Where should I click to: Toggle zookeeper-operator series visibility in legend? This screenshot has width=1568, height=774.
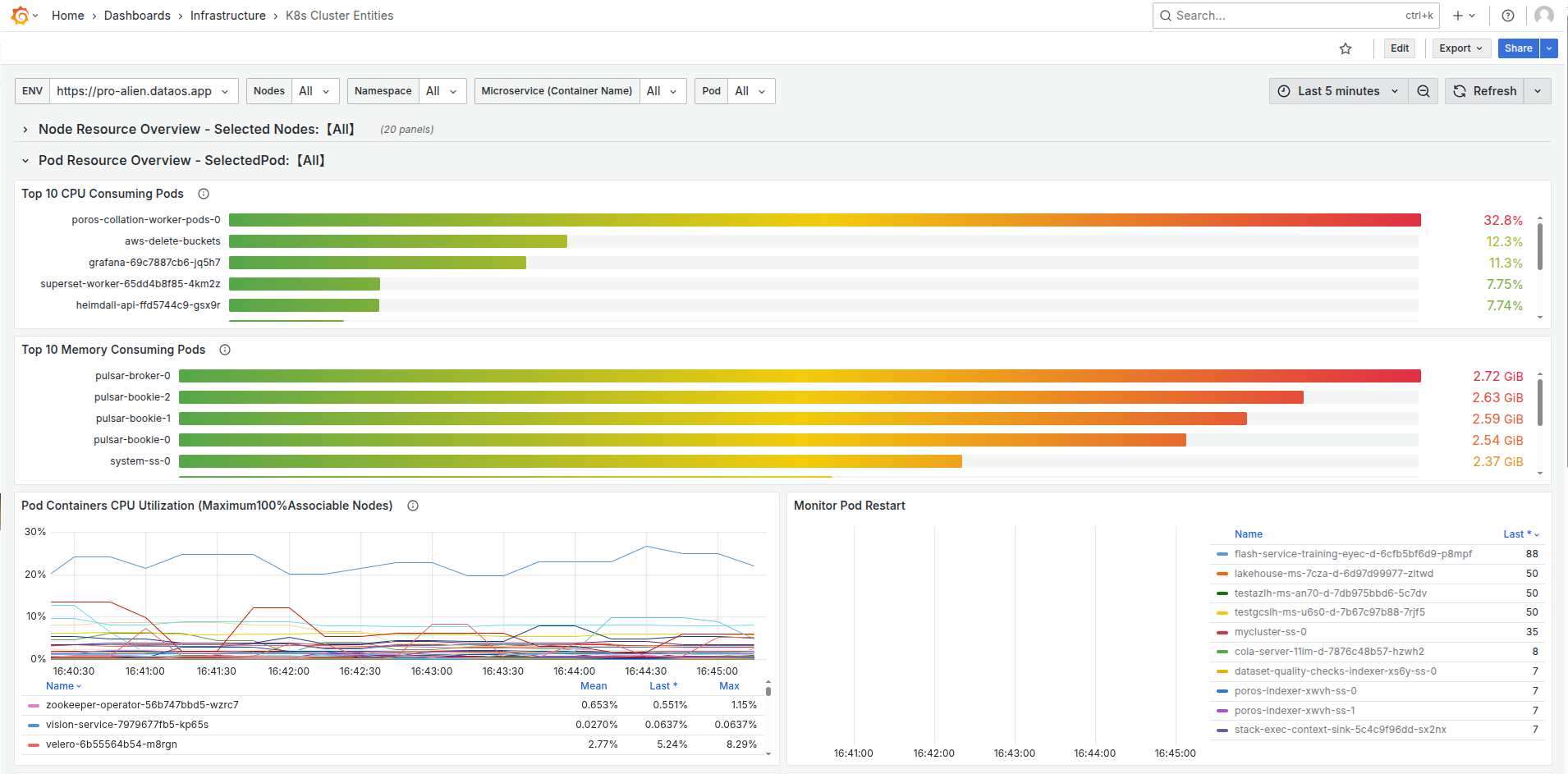click(x=142, y=705)
